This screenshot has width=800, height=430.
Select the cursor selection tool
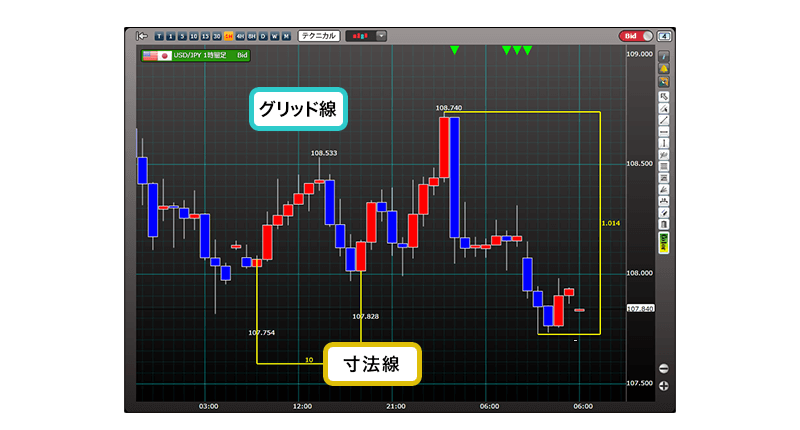click(x=664, y=96)
